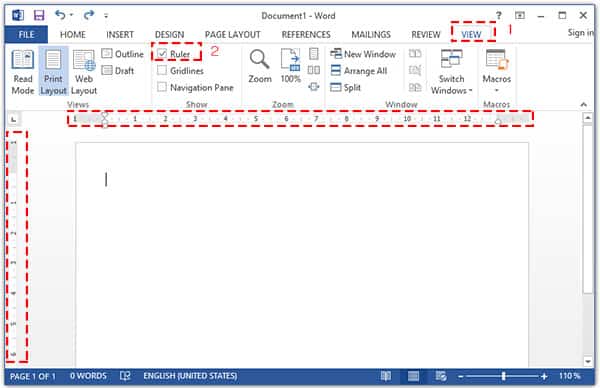Click PAGE 1 OF 1 in status bar
Image resolution: width=600 pixels, height=388 pixels.
[33, 377]
